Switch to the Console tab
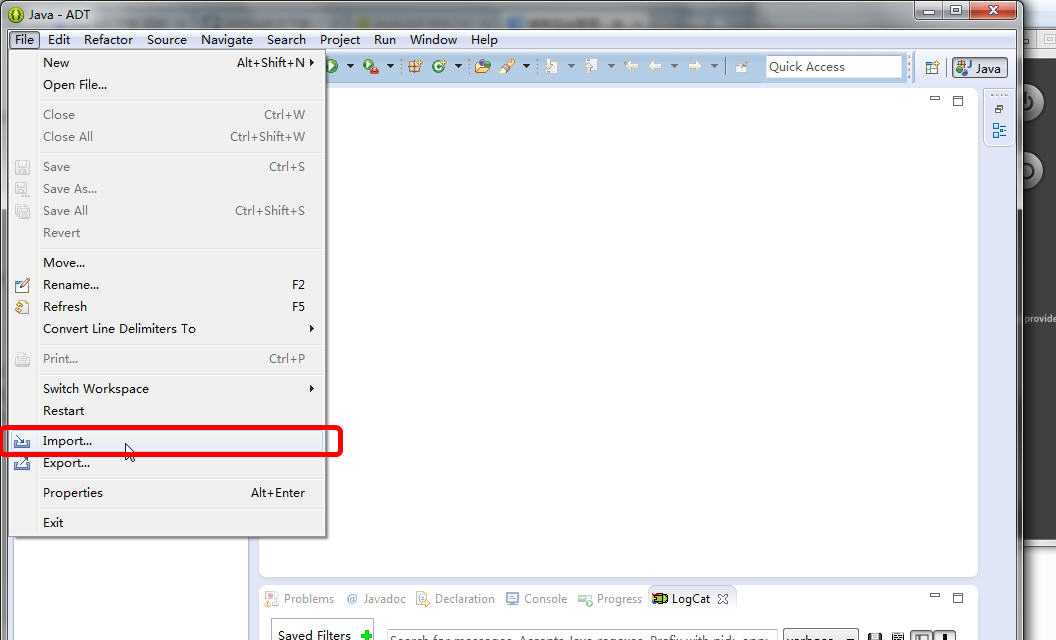This screenshot has width=1056, height=640. tap(536, 599)
